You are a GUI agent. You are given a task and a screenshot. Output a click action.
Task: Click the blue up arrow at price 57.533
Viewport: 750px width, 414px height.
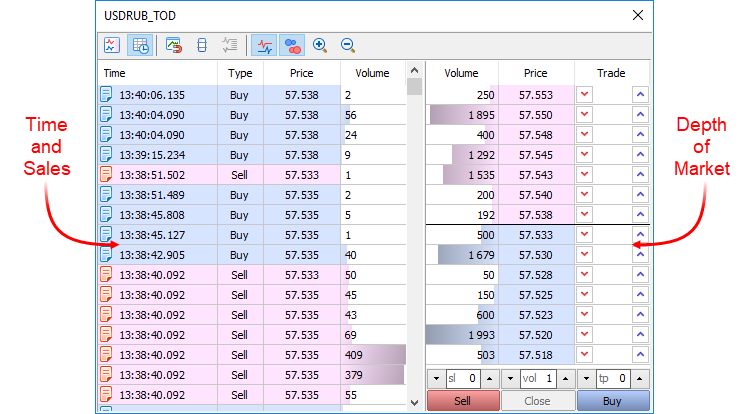click(x=640, y=235)
